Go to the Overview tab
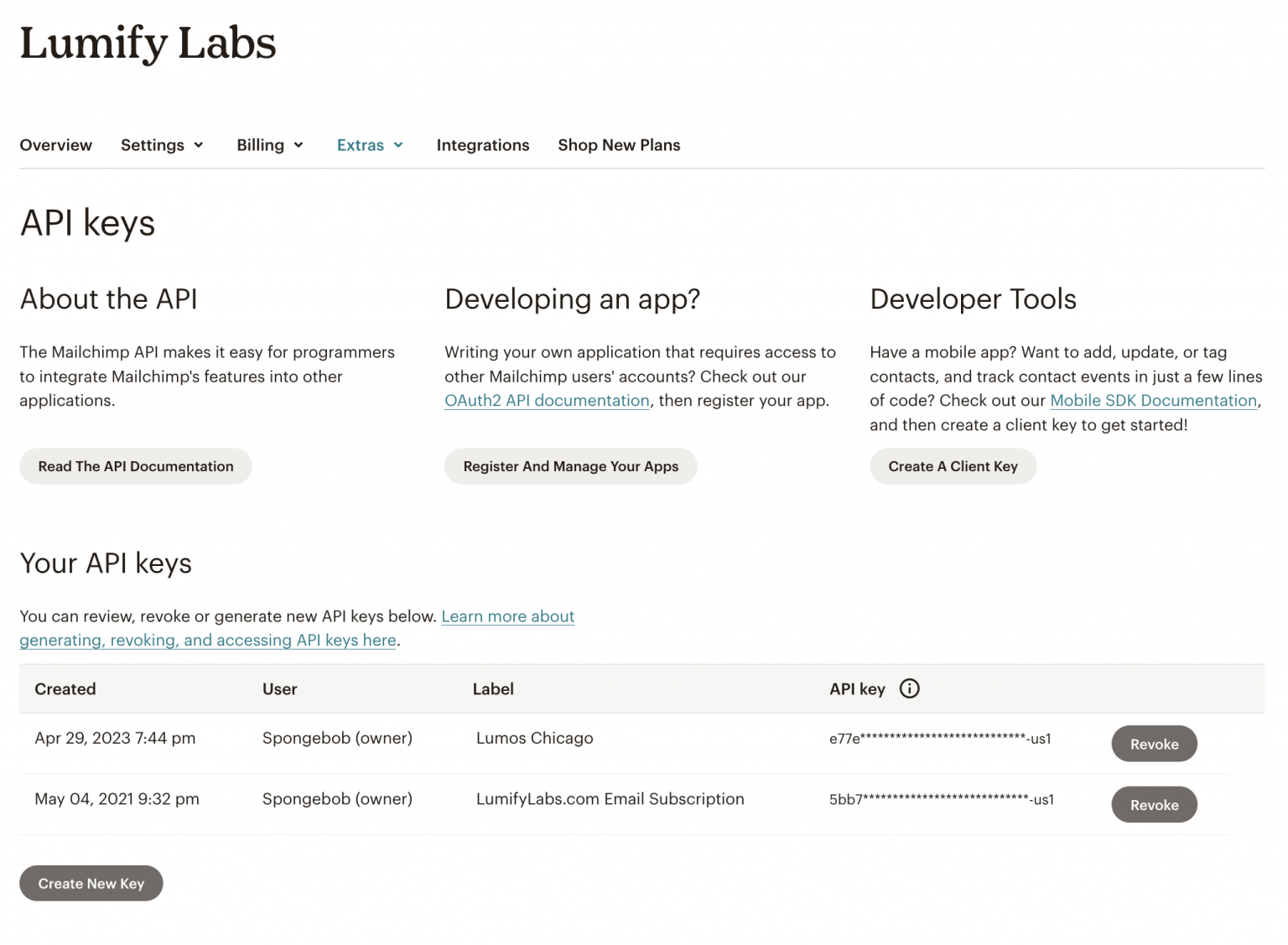 point(56,145)
